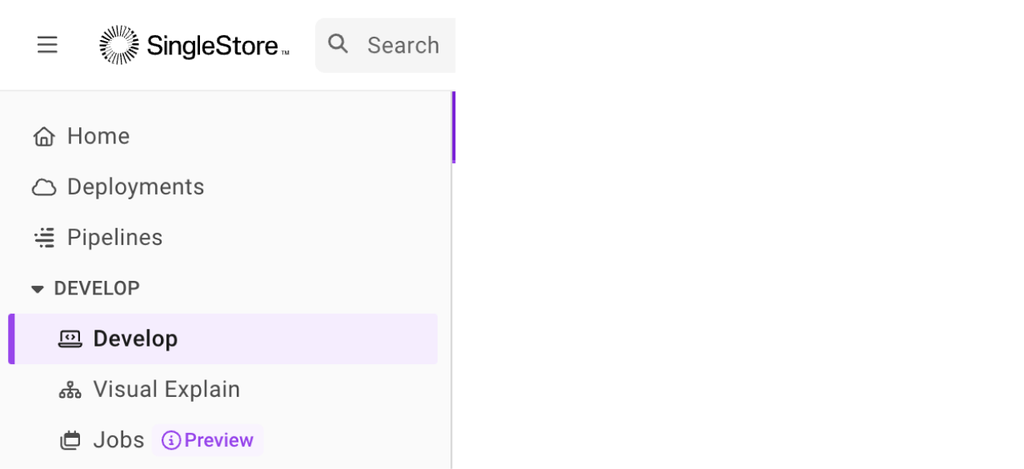Click the SingleStore wordmark text
This screenshot has height=469, width=1024.
pos(218,46)
